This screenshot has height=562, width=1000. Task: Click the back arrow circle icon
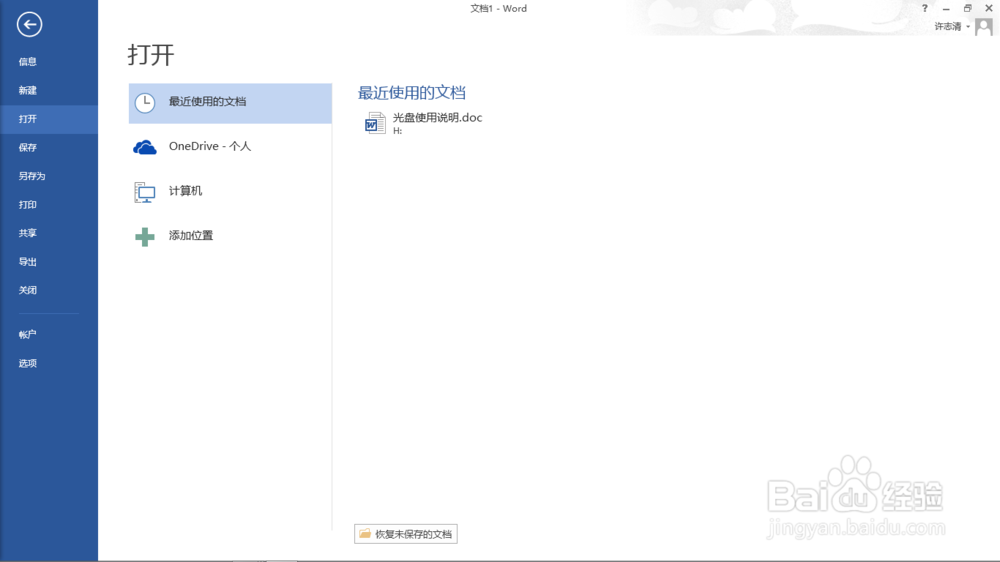pos(29,25)
